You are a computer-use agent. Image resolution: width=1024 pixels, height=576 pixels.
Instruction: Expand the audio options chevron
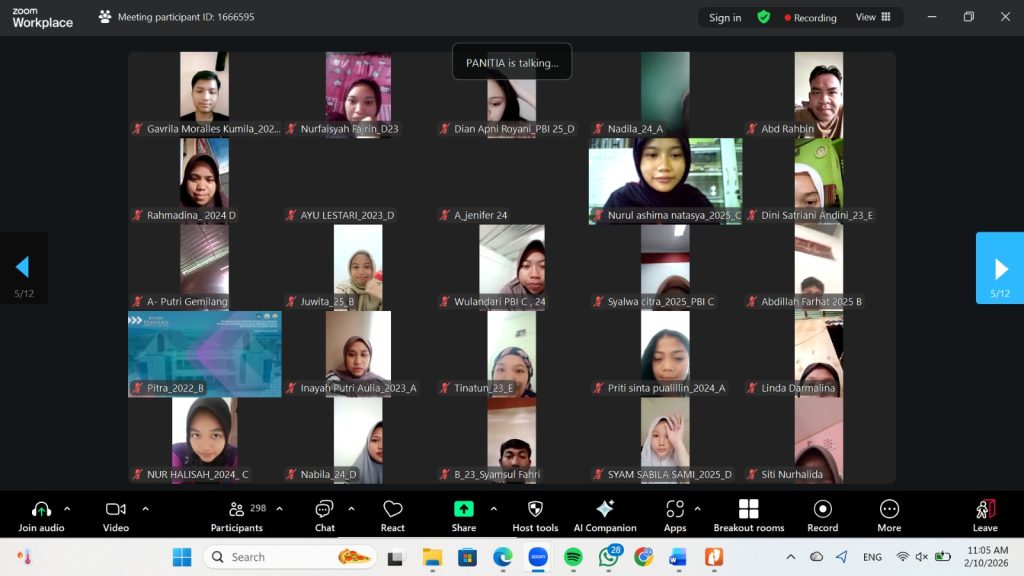pyautogui.click(x=67, y=509)
